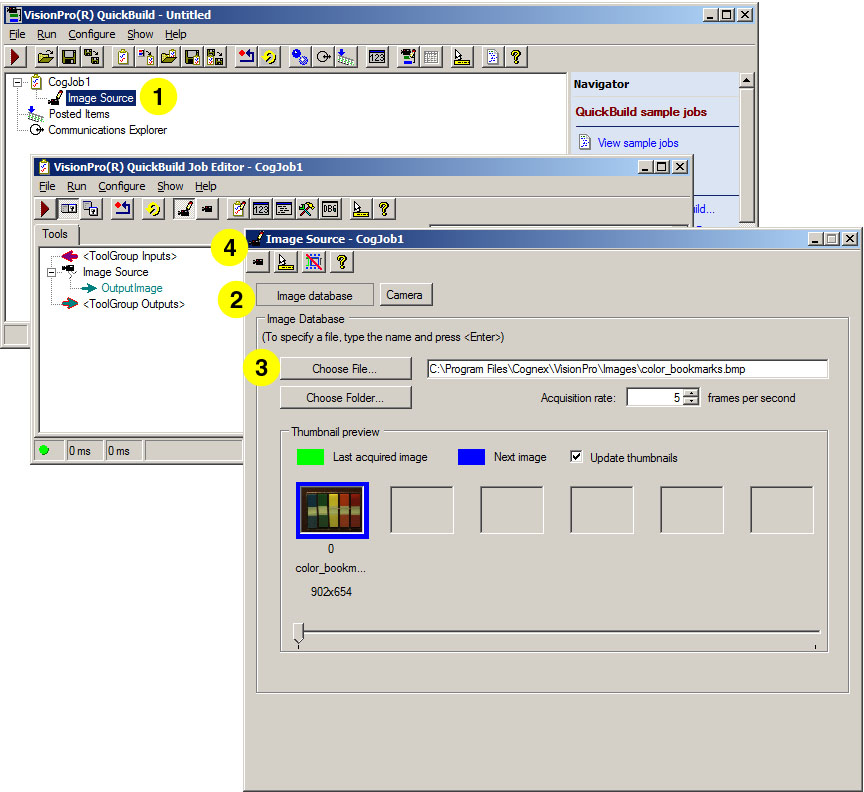Click the 123 results icon in Job Editor

coord(261,208)
